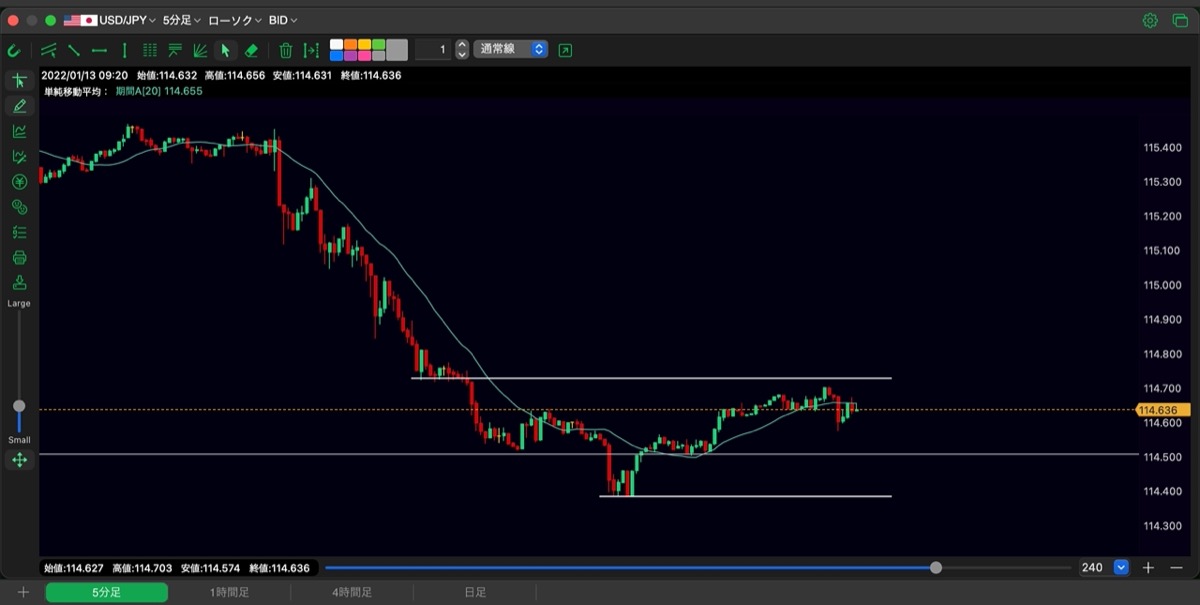This screenshot has height=605, width=1200.
Task: Open the 5分足 timeframe dropdown
Action: [182, 20]
